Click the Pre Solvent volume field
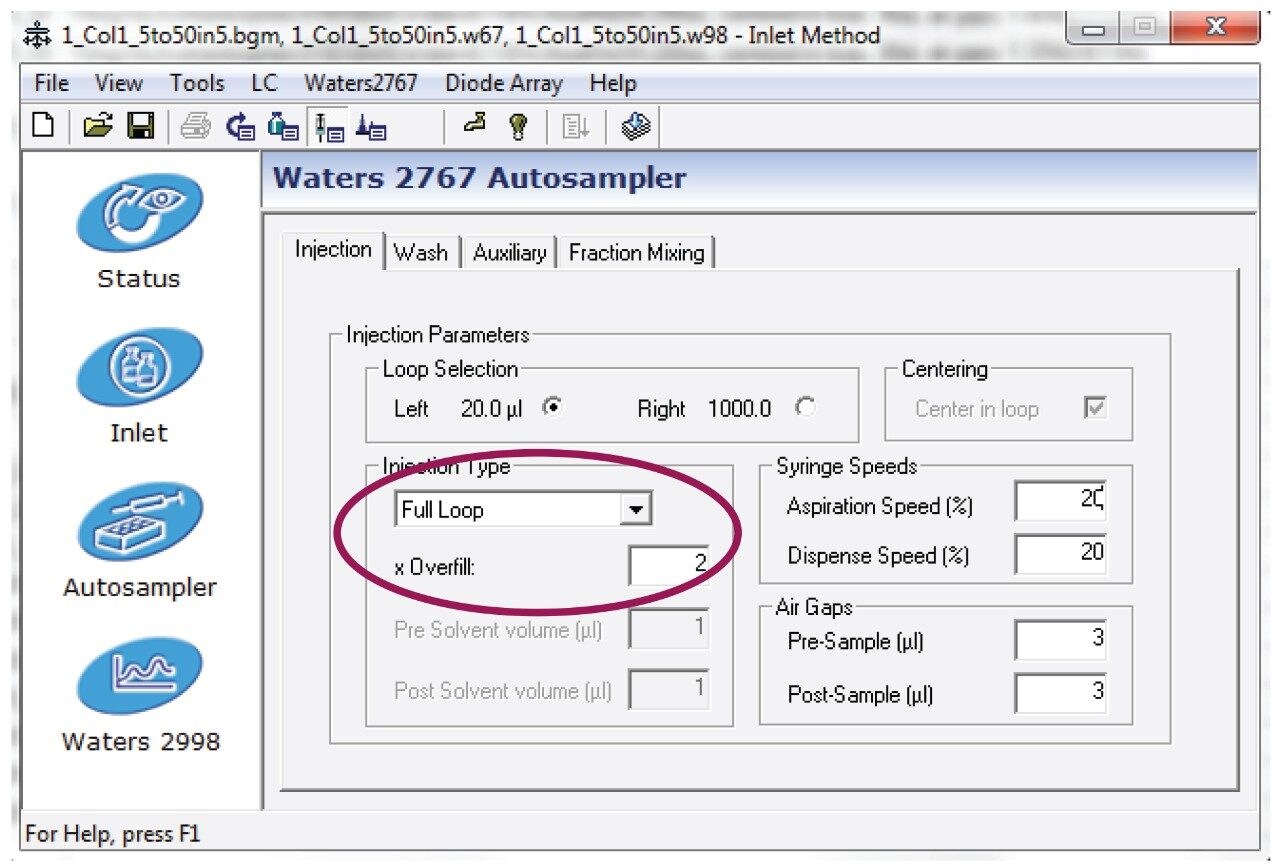The image size is (1280, 867). click(669, 630)
